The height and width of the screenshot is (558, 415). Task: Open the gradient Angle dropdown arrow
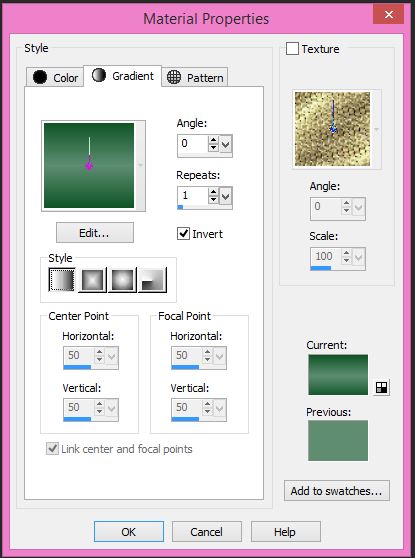coord(226,144)
